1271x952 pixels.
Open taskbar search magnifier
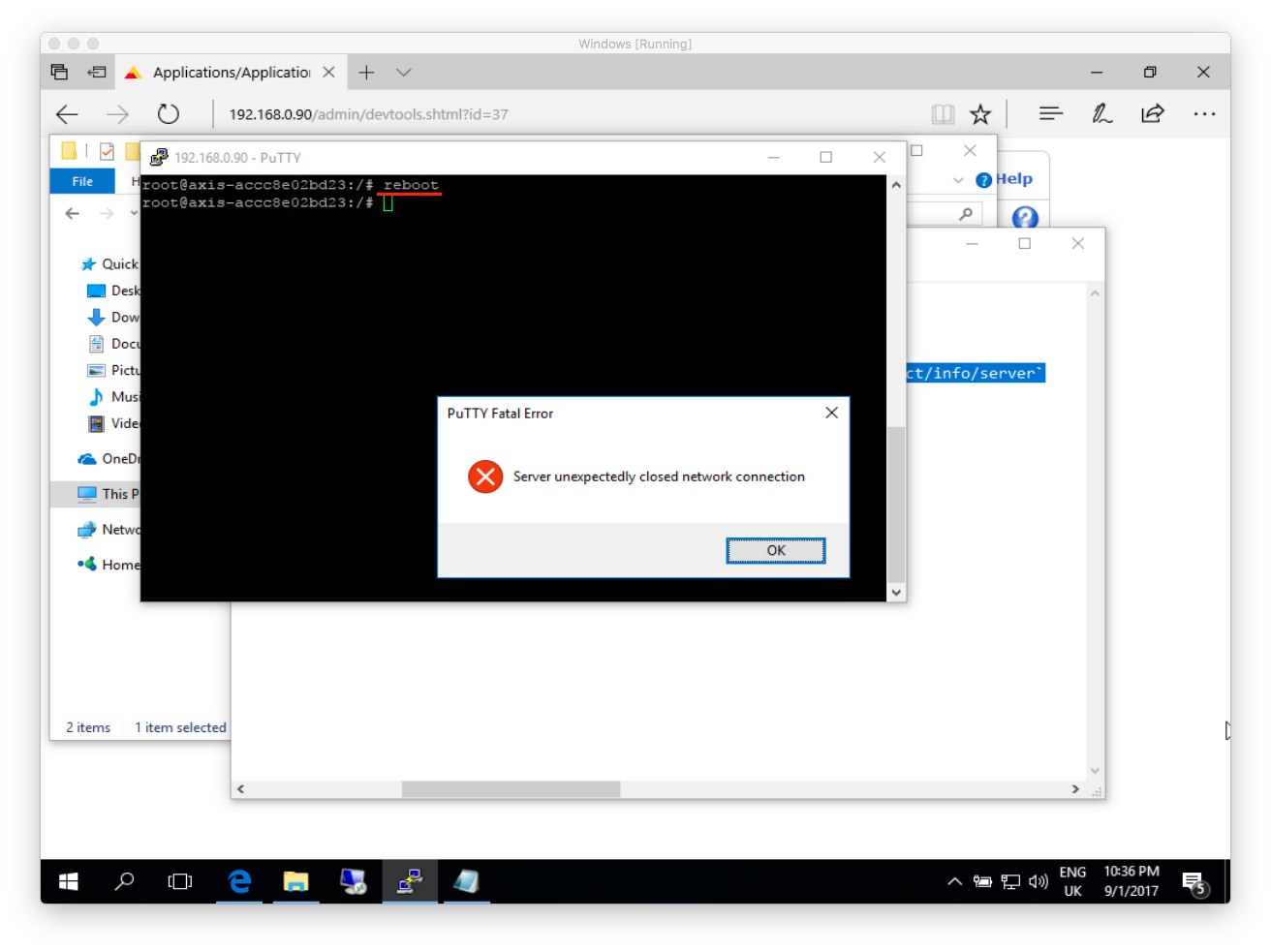(x=124, y=881)
